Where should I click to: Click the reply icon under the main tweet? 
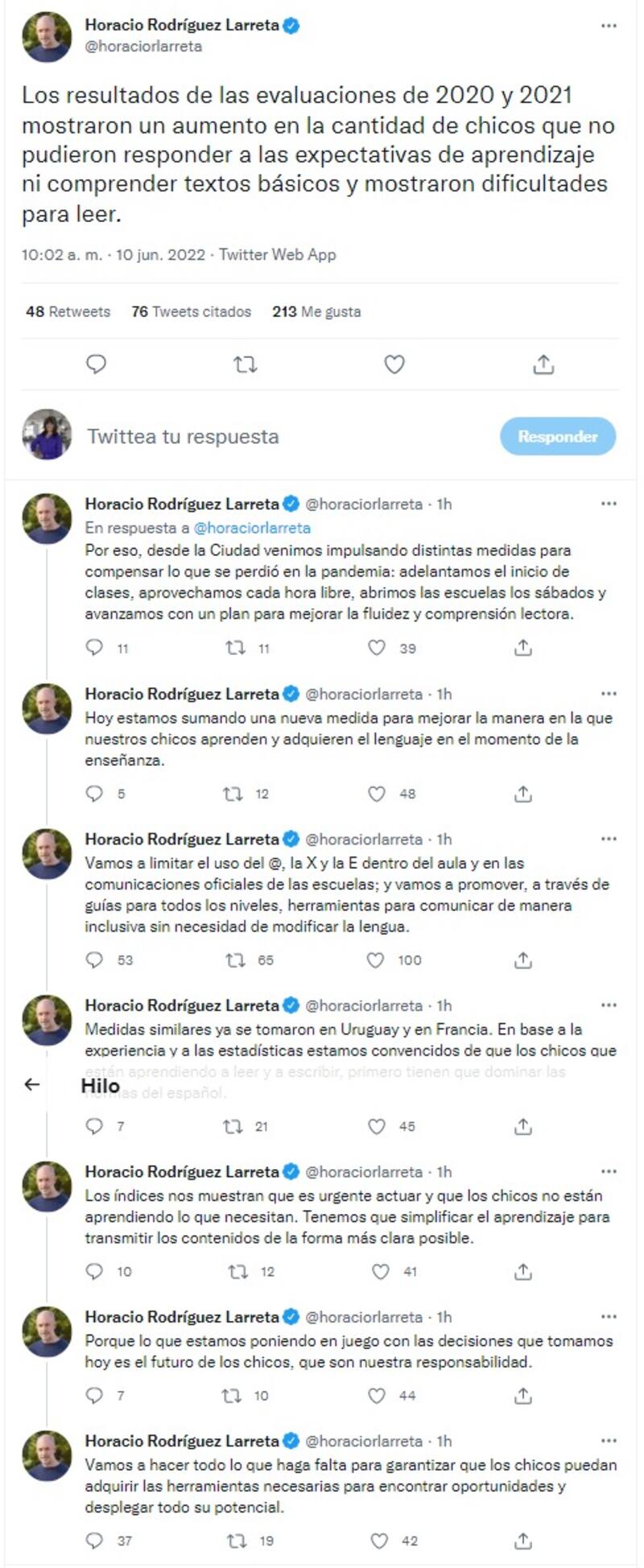tap(96, 364)
